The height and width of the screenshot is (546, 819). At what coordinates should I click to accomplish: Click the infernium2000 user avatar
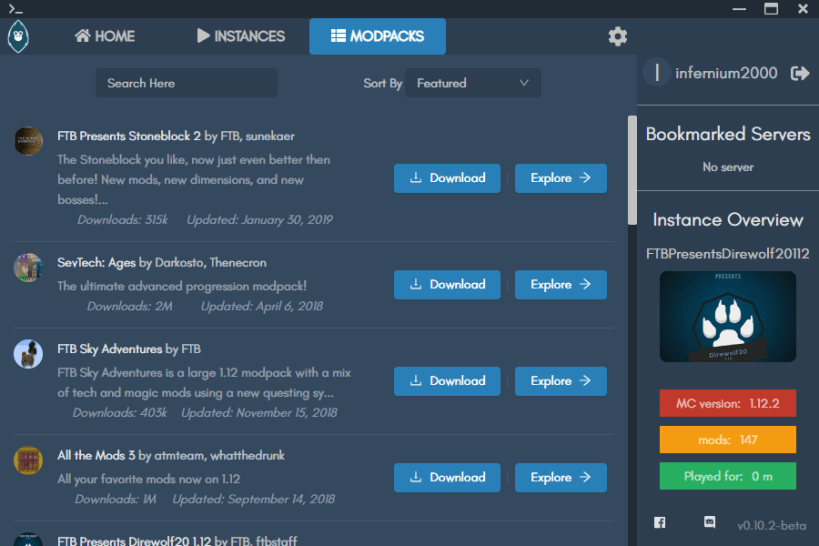(657, 73)
